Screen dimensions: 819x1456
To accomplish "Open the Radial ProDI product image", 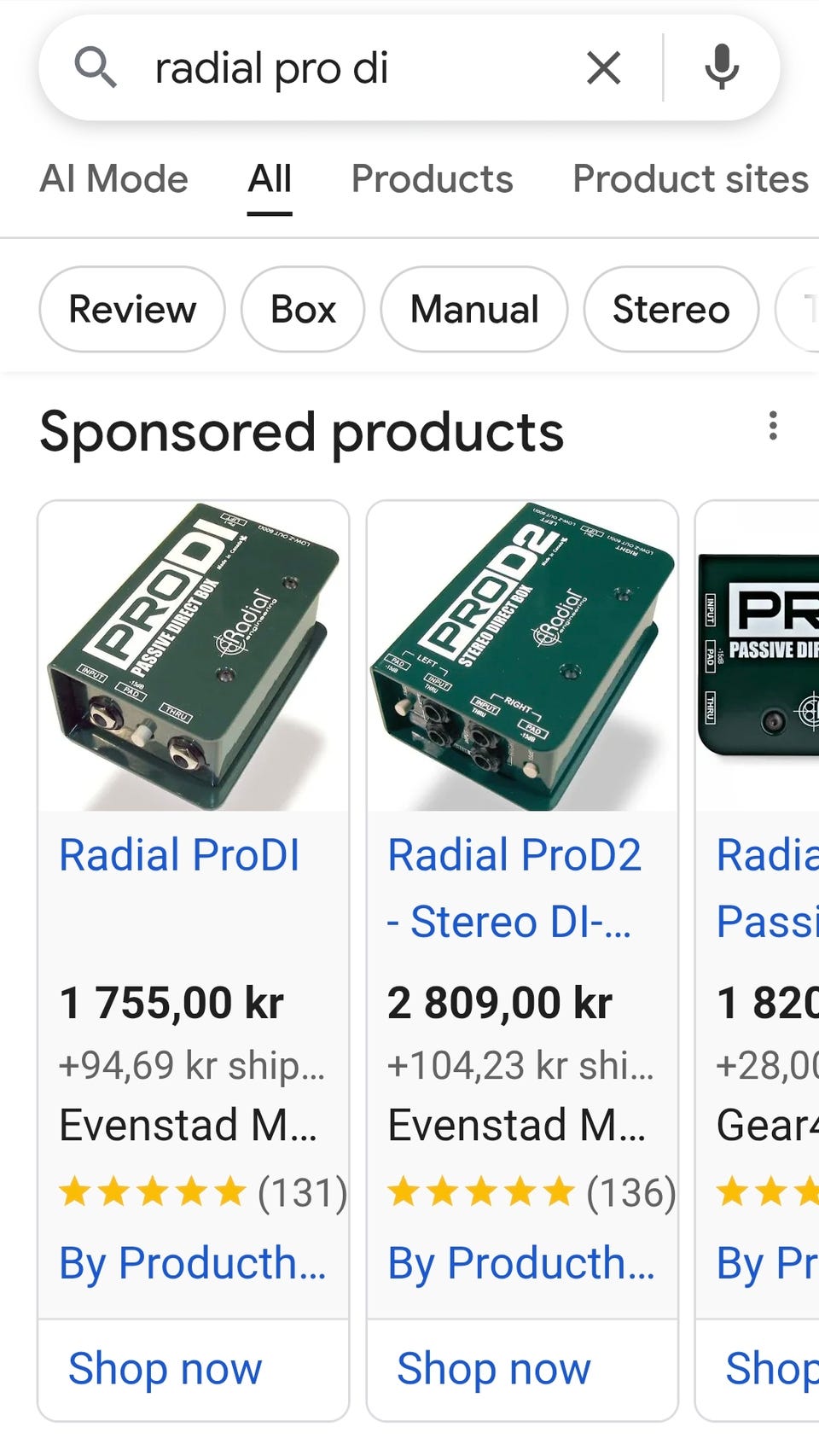I will pyautogui.click(x=194, y=655).
